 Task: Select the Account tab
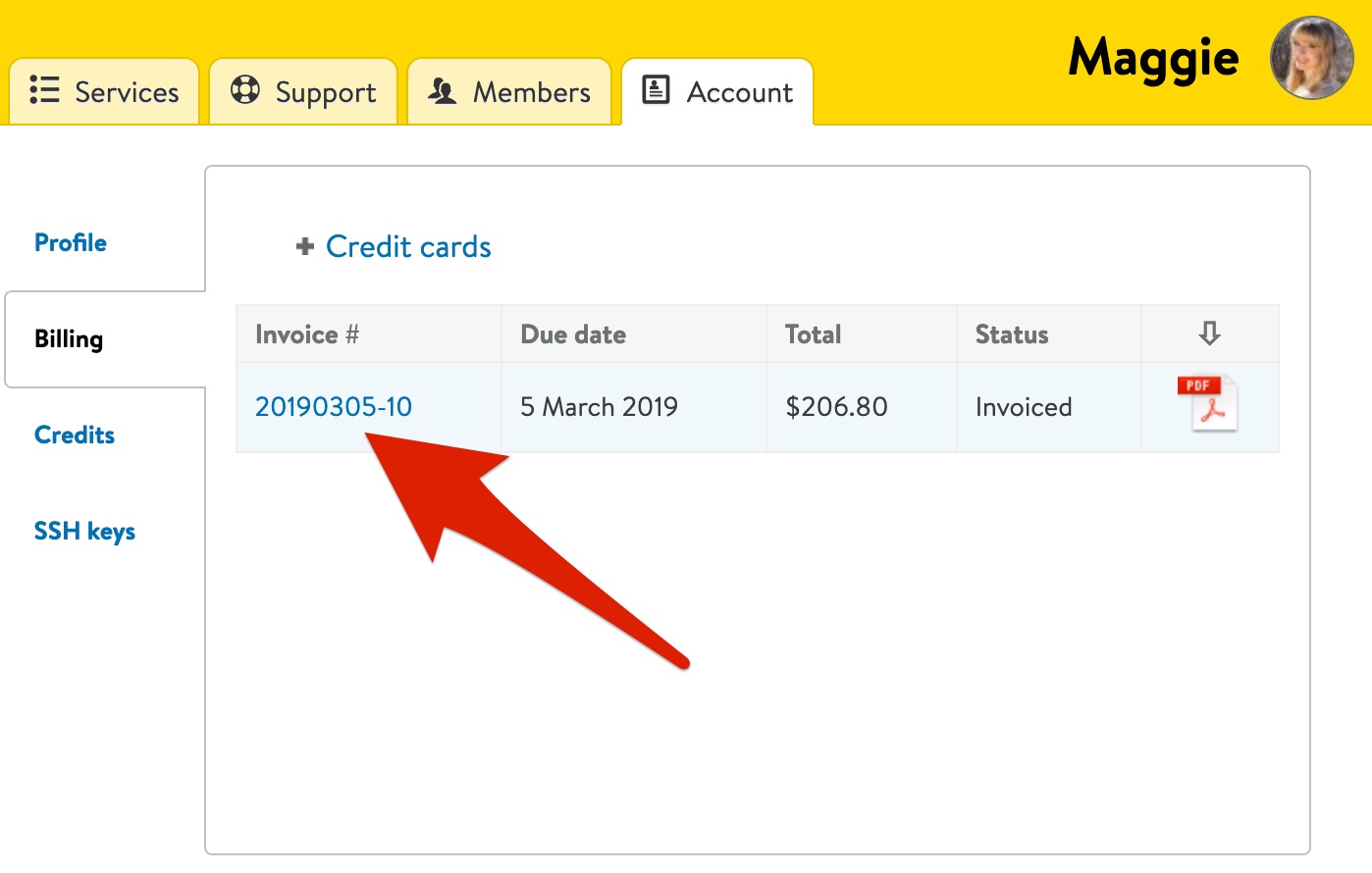717,91
